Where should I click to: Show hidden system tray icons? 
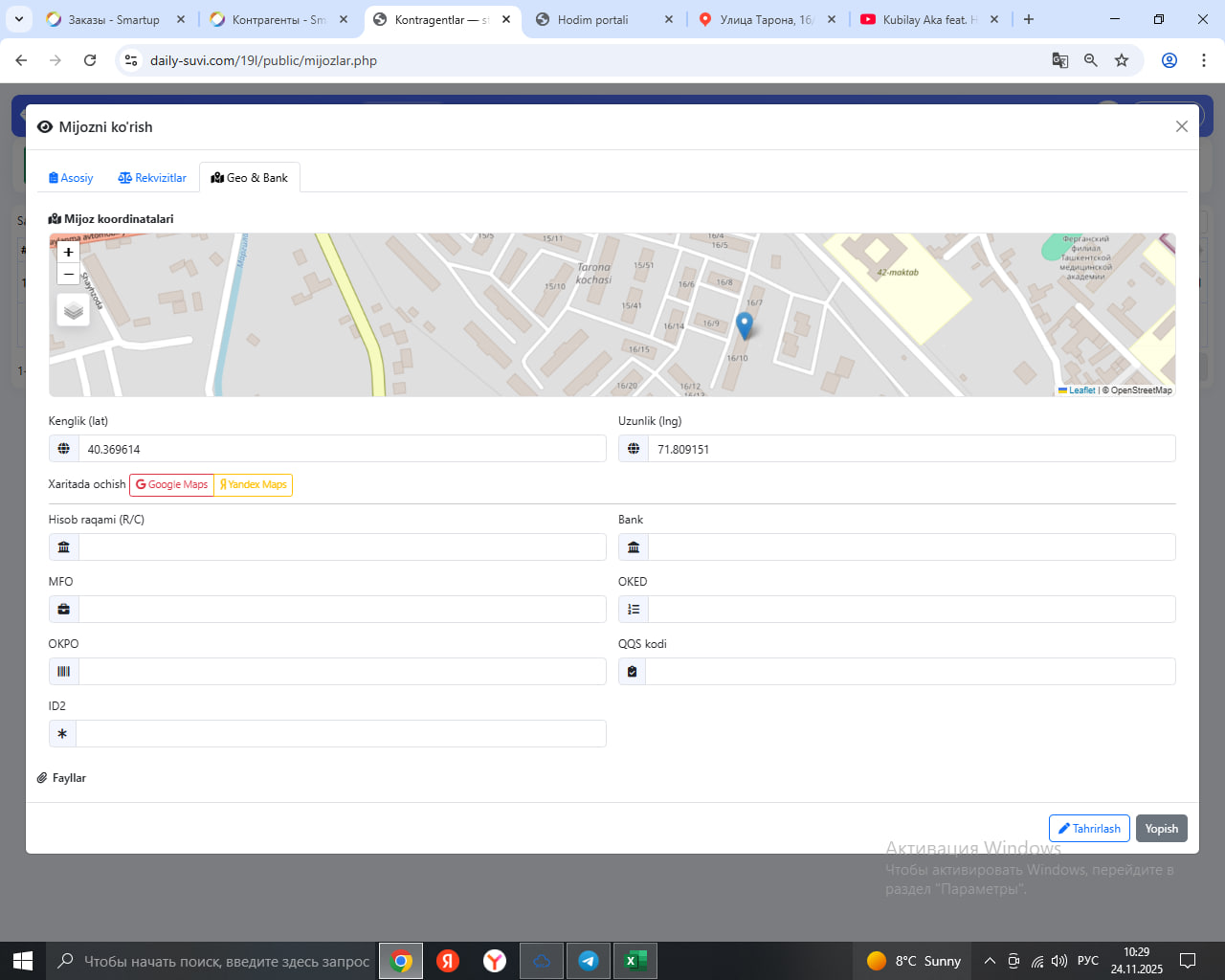pos(990,961)
